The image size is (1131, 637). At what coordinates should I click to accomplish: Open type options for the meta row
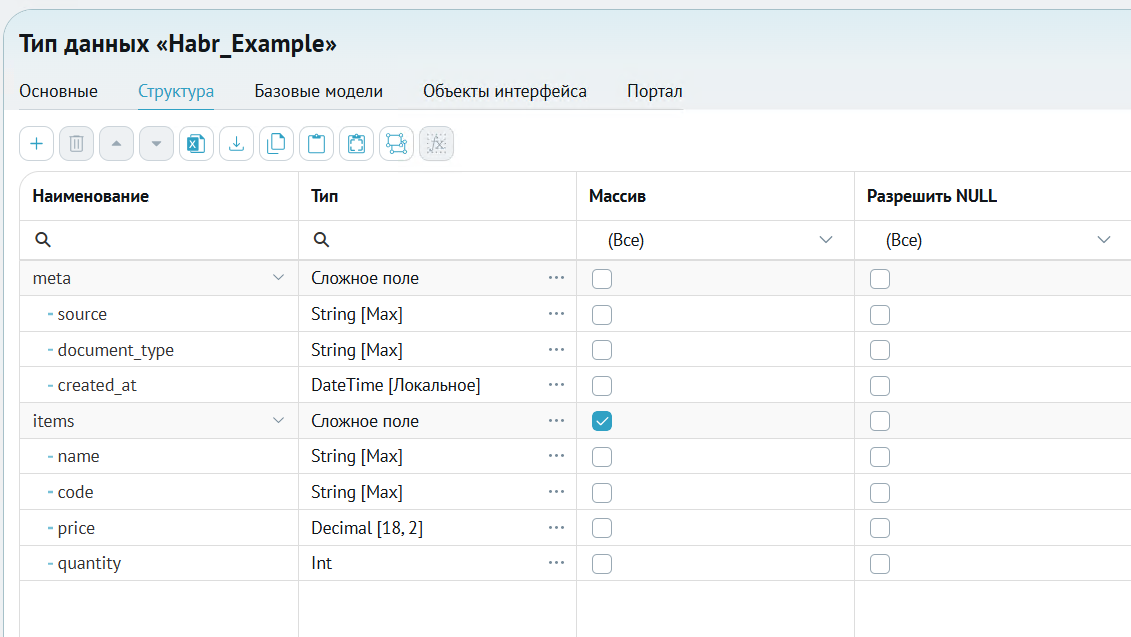(556, 278)
